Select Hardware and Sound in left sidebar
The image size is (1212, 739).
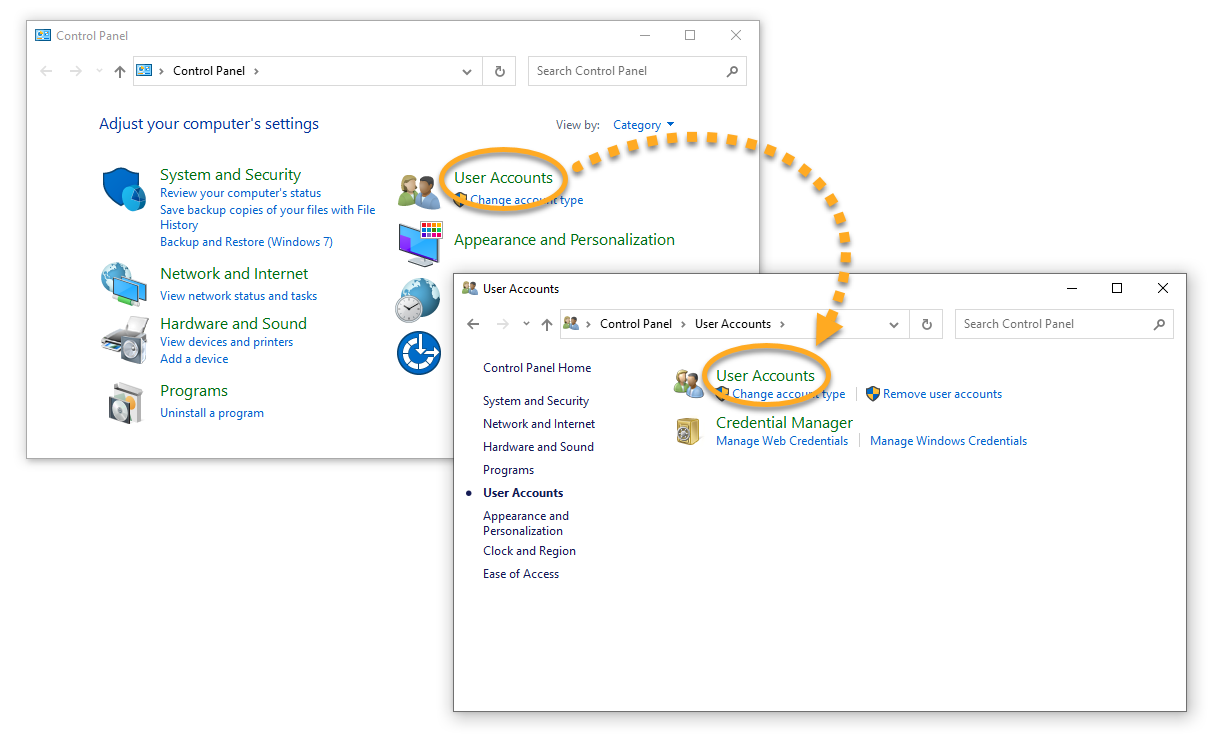point(538,447)
